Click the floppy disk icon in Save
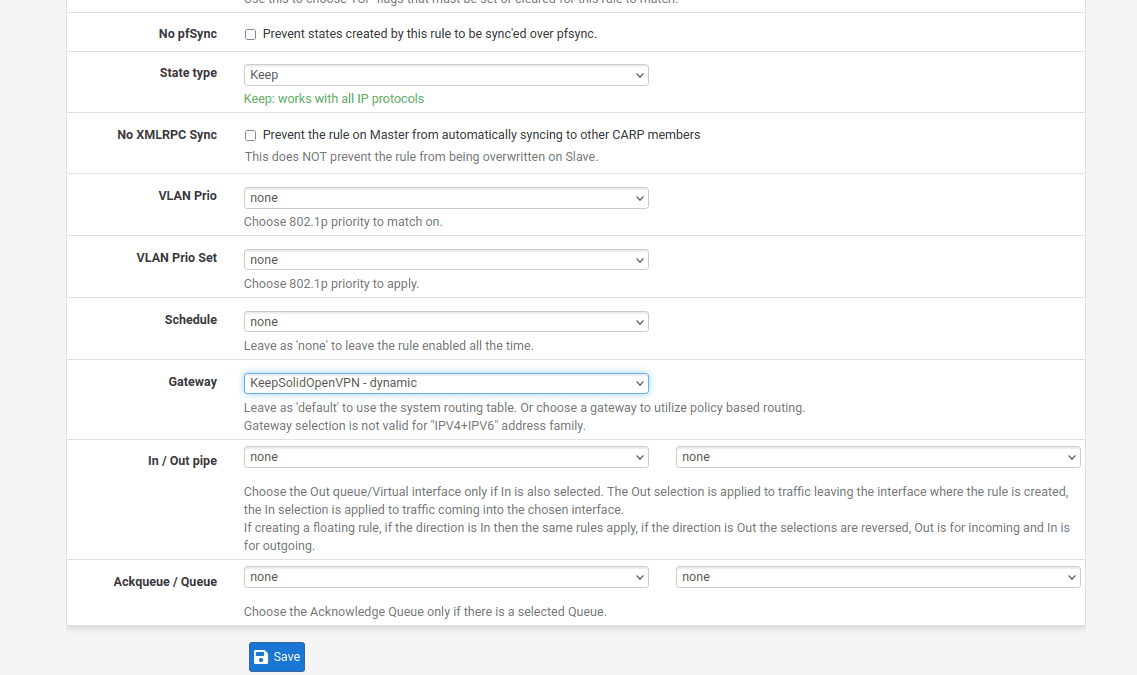Screen dimensions: 1137x675 [261, 657]
